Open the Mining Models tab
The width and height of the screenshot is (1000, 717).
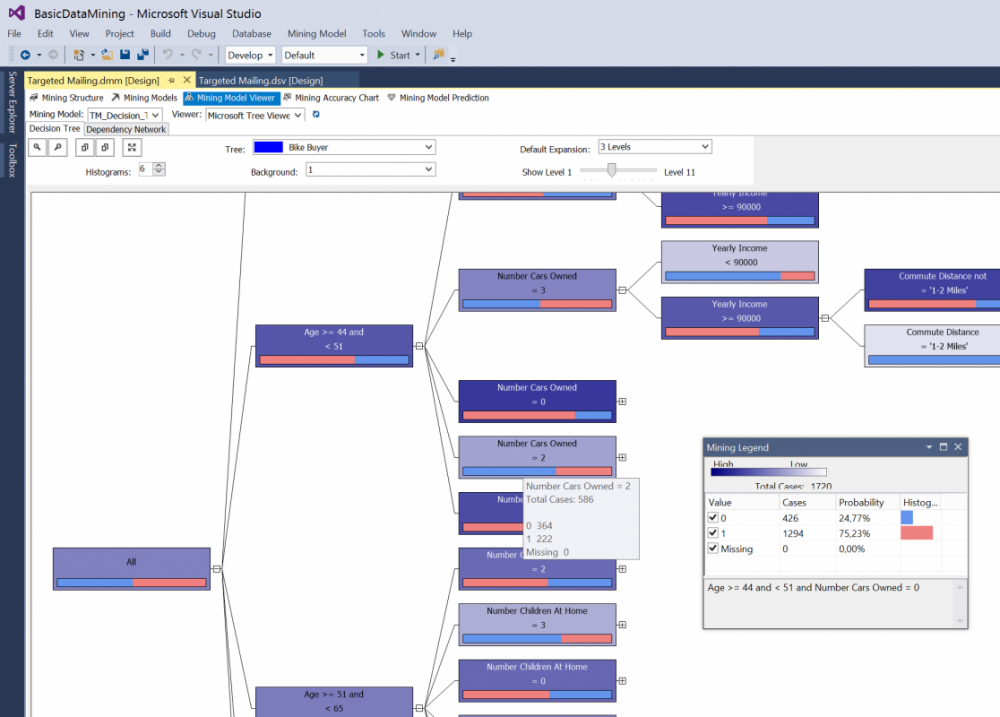point(144,98)
